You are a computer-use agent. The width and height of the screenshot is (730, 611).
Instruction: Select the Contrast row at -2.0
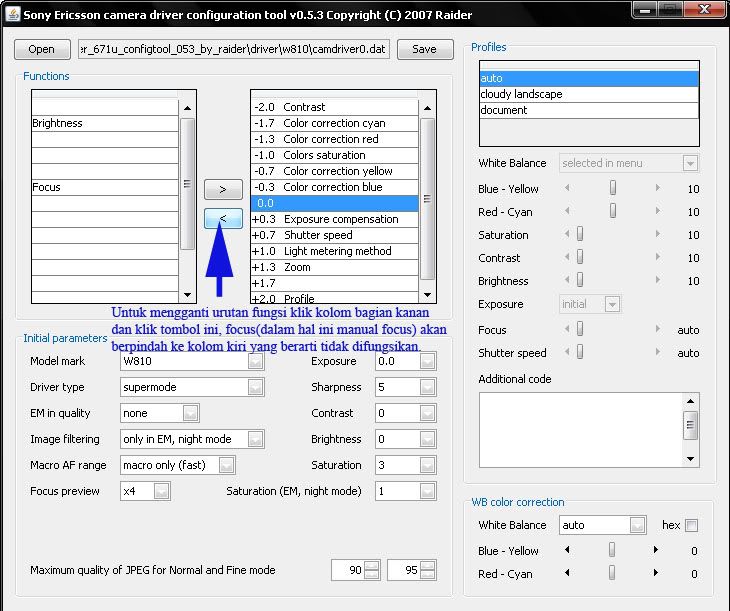point(334,107)
